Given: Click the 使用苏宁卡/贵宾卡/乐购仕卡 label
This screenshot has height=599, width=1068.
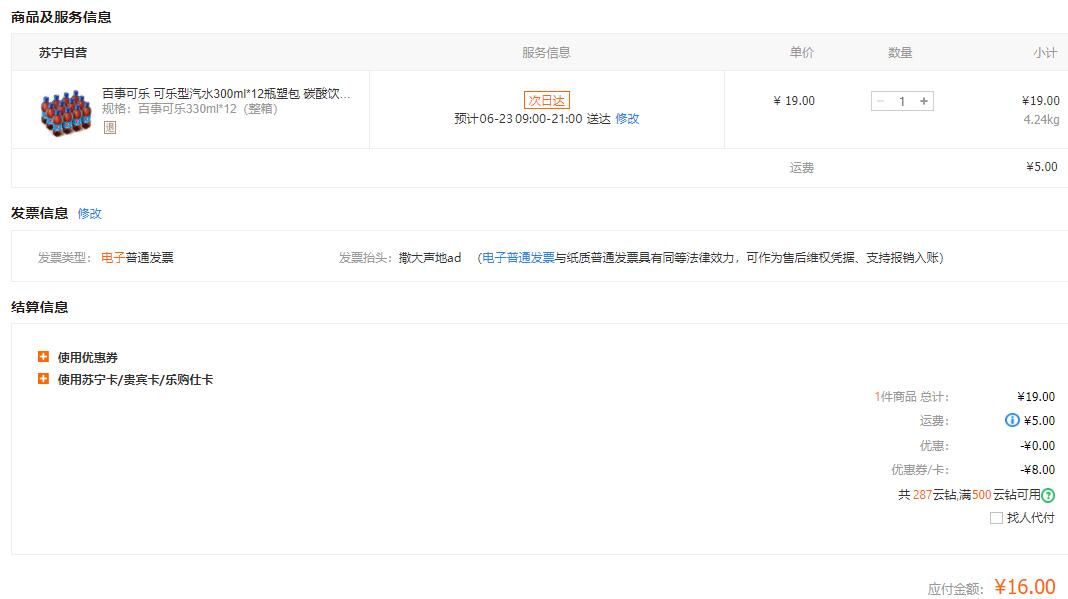Looking at the screenshot, I should click(x=135, y=380).
